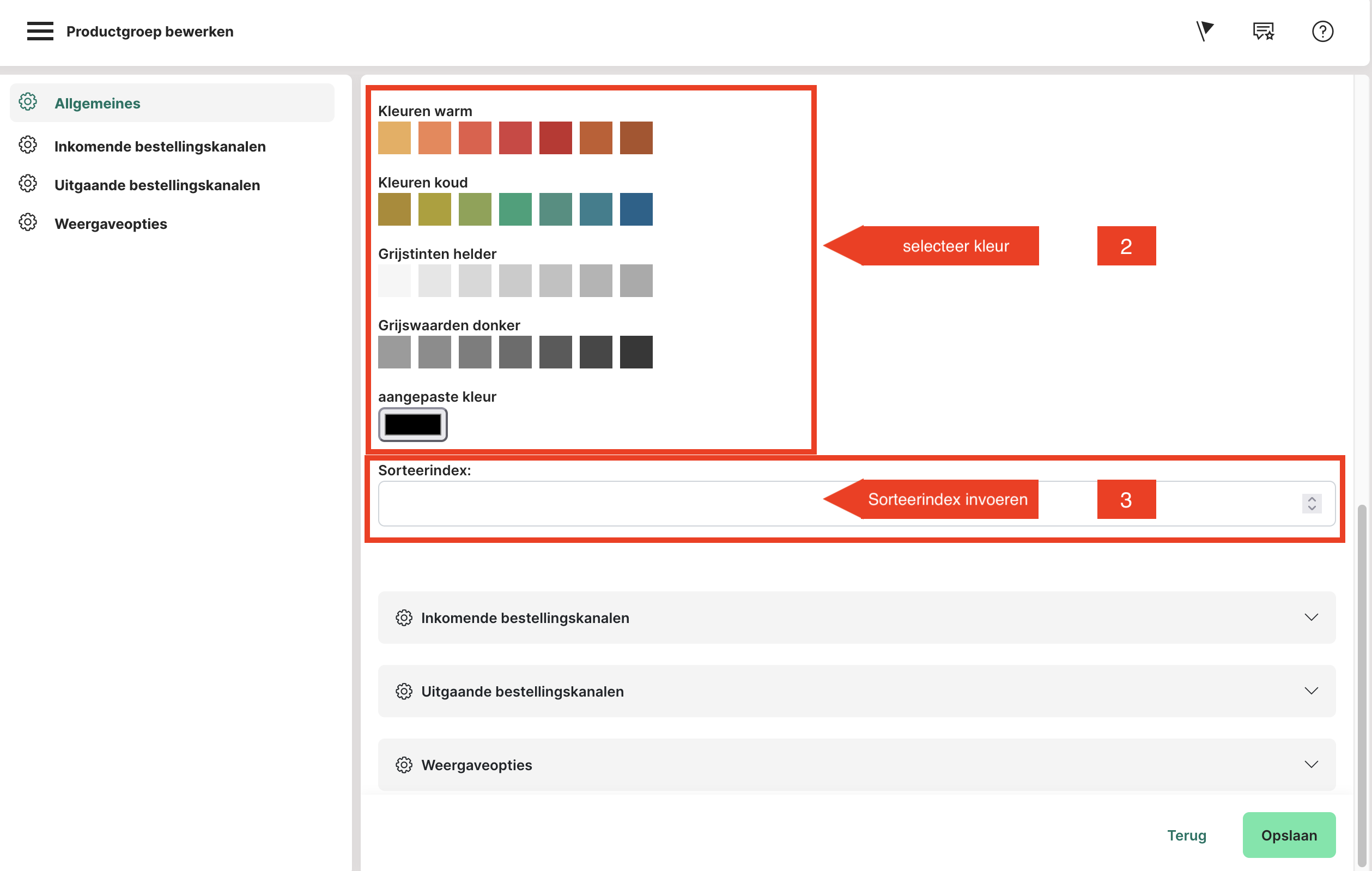Select Inkomende bestellingskanalen in sidebar
Viewport: 1372px width, 871px height.
tap(160, 147)
